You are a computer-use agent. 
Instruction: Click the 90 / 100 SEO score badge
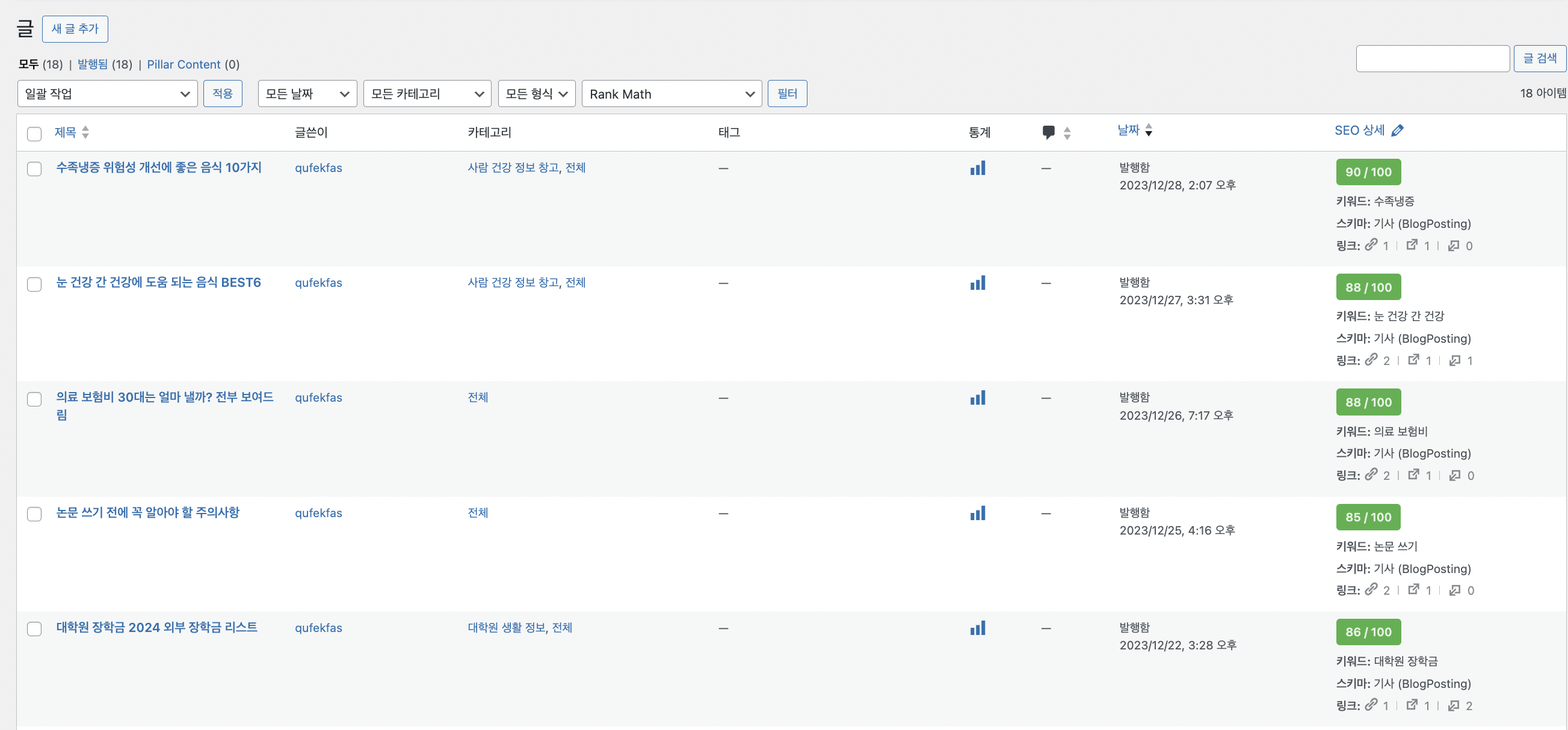point(1368,172)
